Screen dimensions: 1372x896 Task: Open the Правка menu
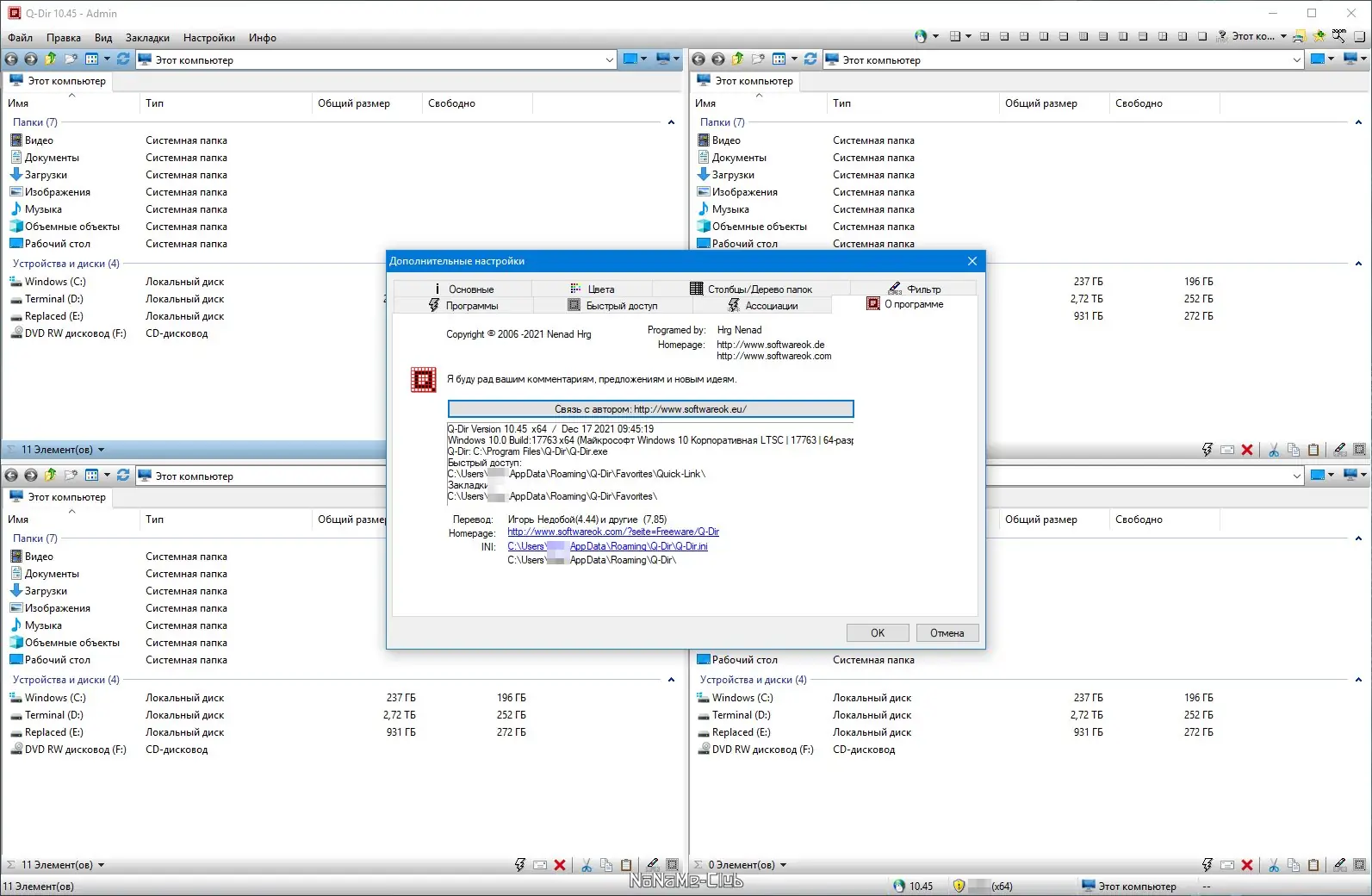coord(64,38)
